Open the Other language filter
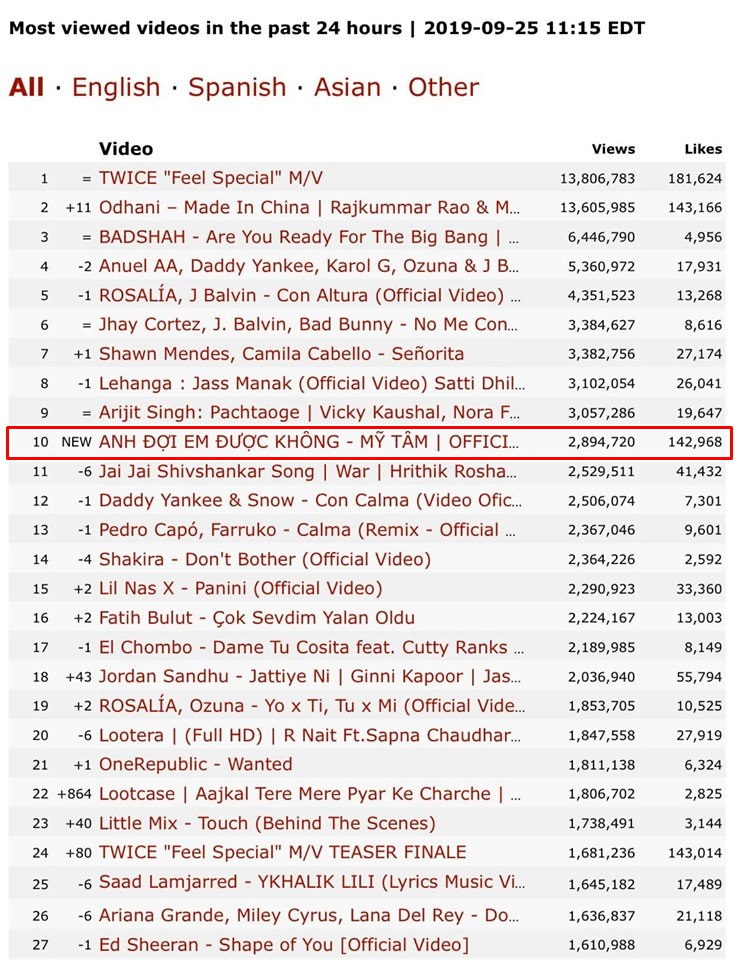Image resolution: width=739 pixels, height=960 pixels. point(443,87)
